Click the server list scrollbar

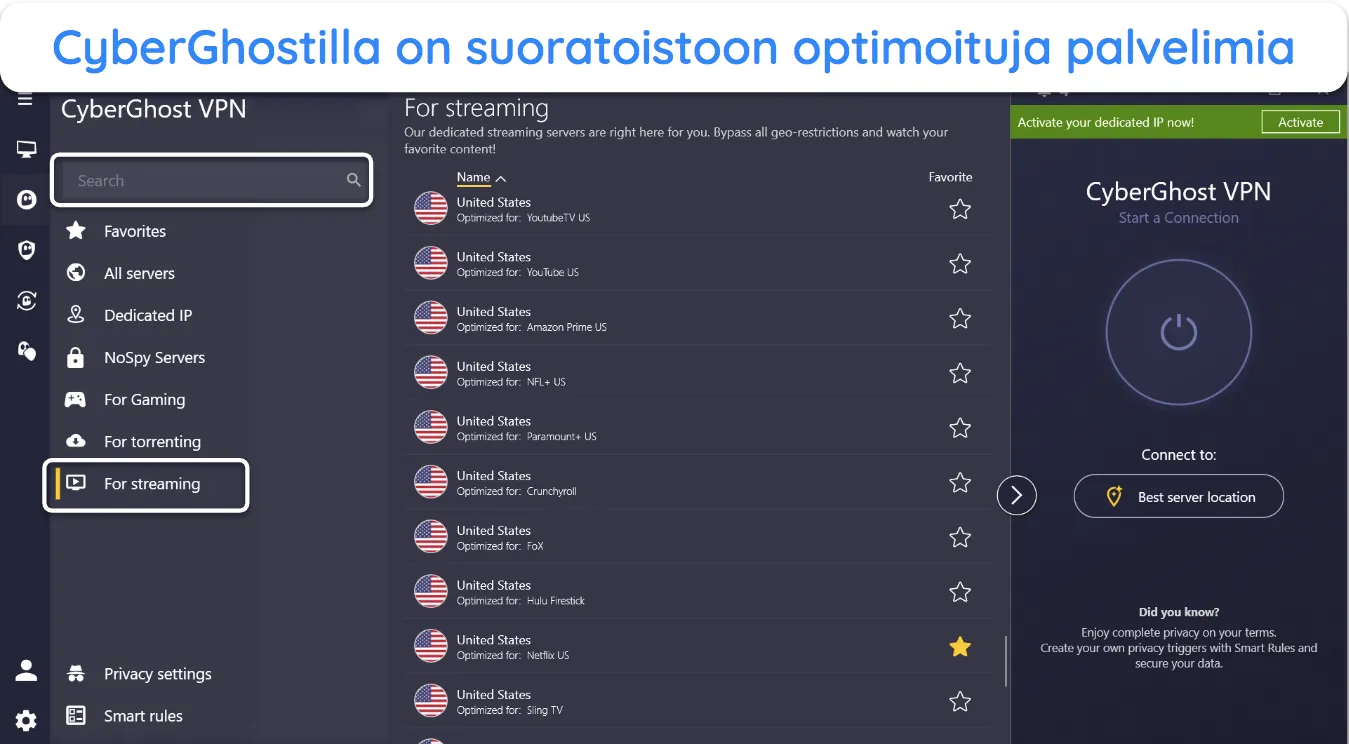coord(1005,662)
